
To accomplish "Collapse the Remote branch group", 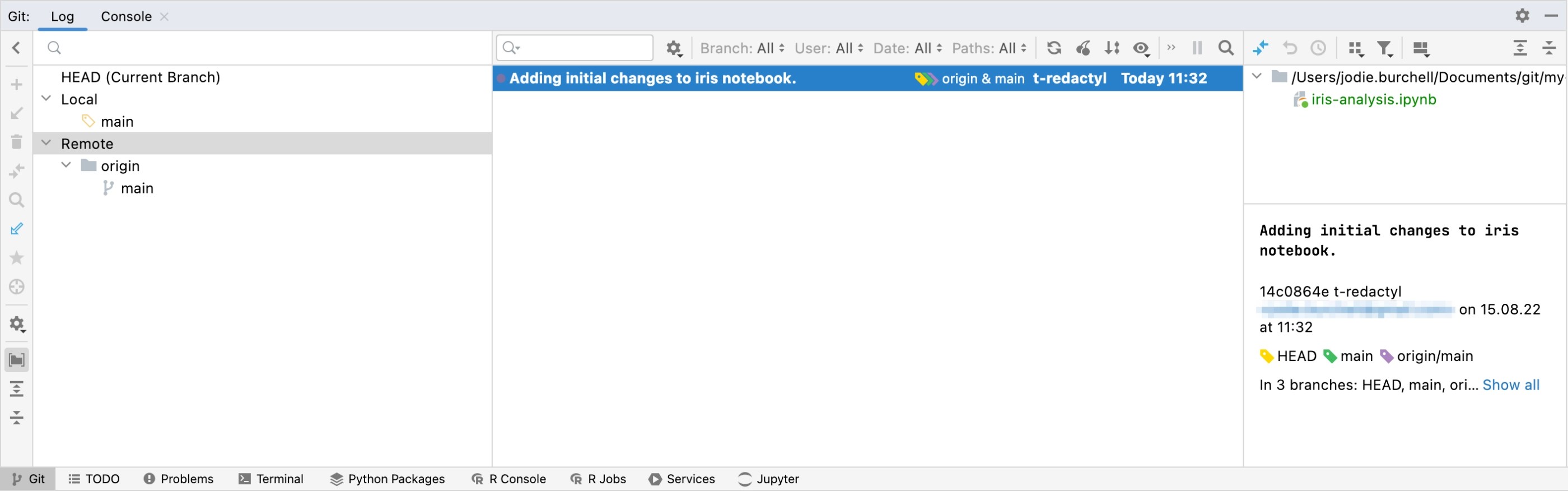I will pos(46,143).
